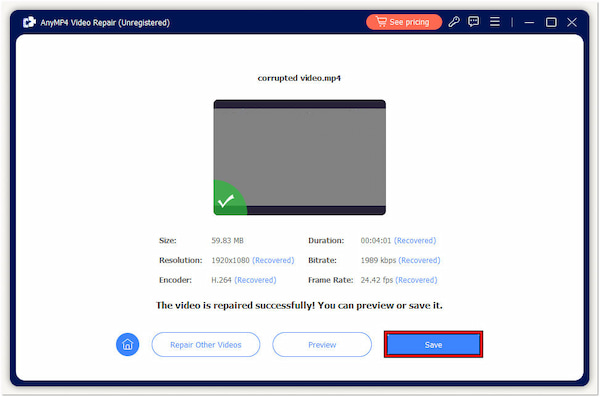Viewport: 600px width, 397px height.
Task: Select the file name corrupted video.mp4
Action: tap(299, 78)
